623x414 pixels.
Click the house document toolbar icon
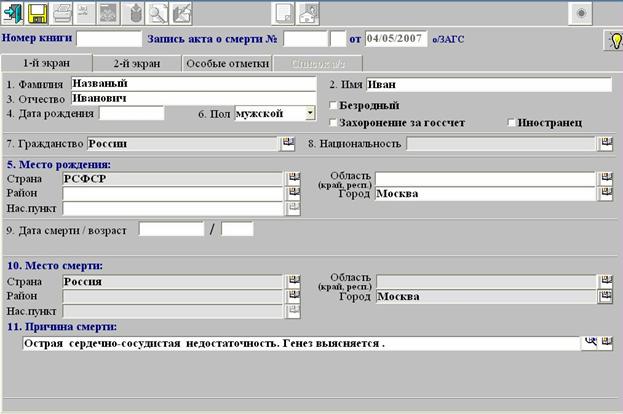tap(308, 14)
